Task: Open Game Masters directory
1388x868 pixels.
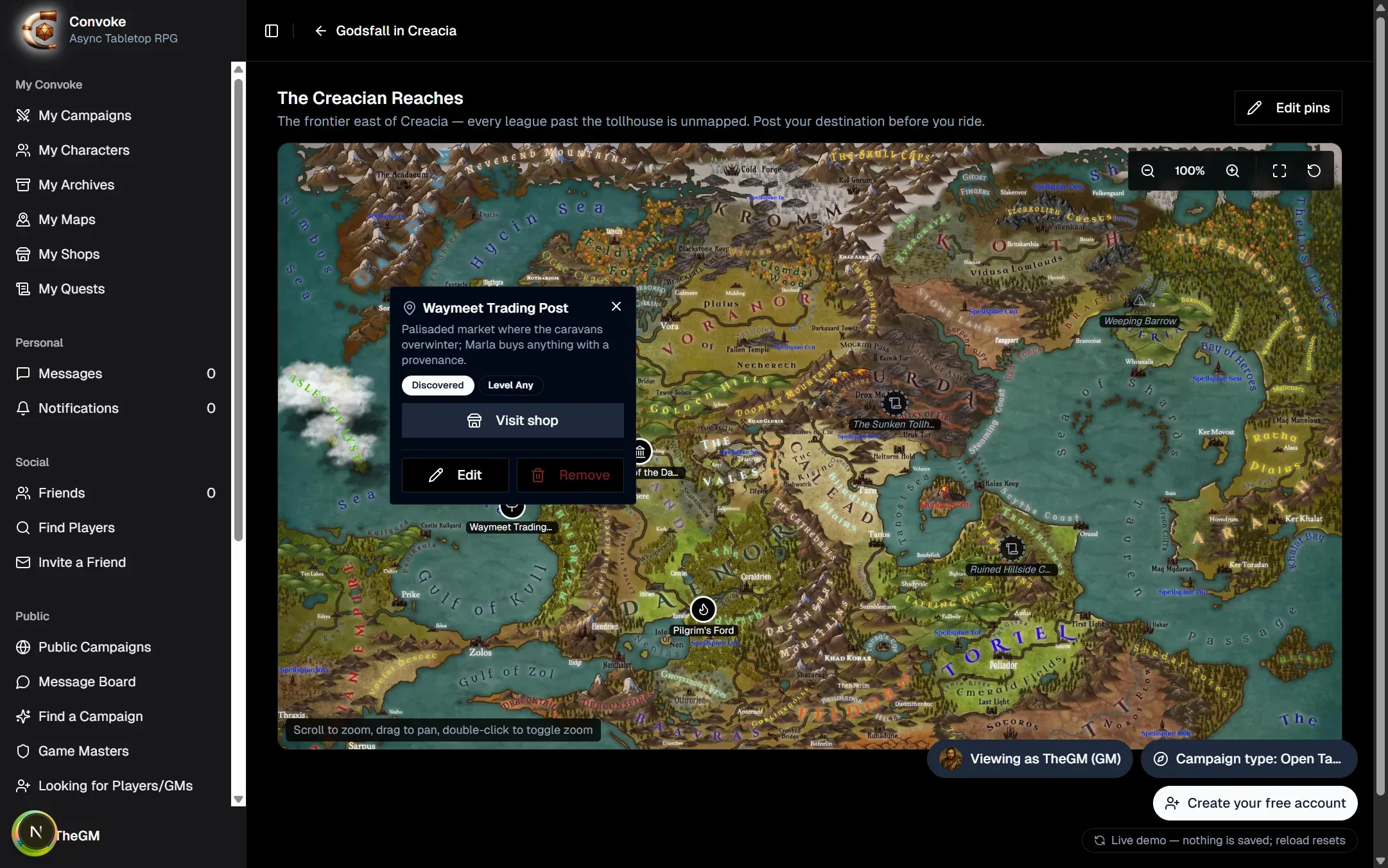Action: [x=116, y=751]
